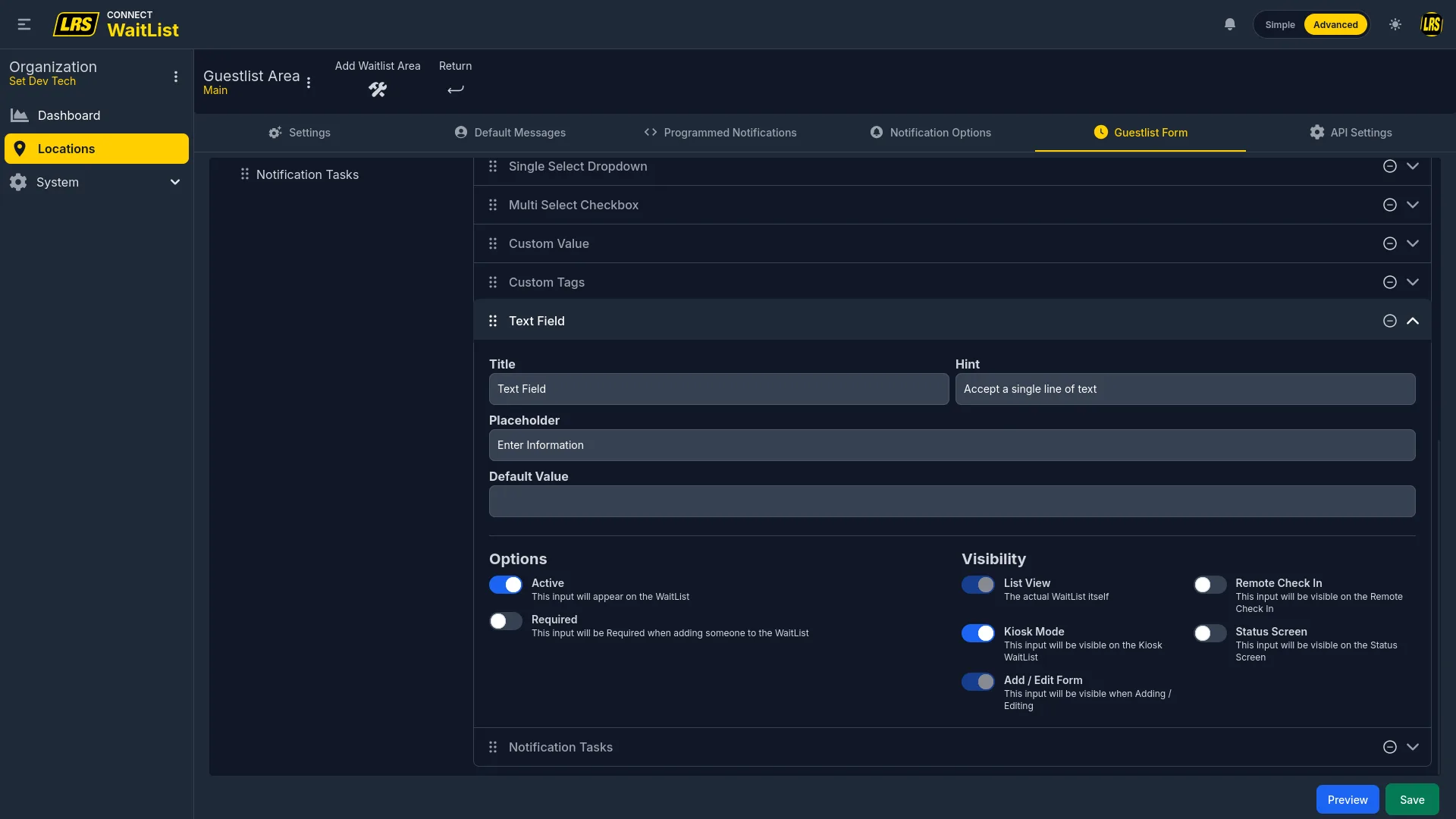Viewport: 1456px width, 819px height.
Task: Grab the Text Field drag handle
Action: point(493,321)
